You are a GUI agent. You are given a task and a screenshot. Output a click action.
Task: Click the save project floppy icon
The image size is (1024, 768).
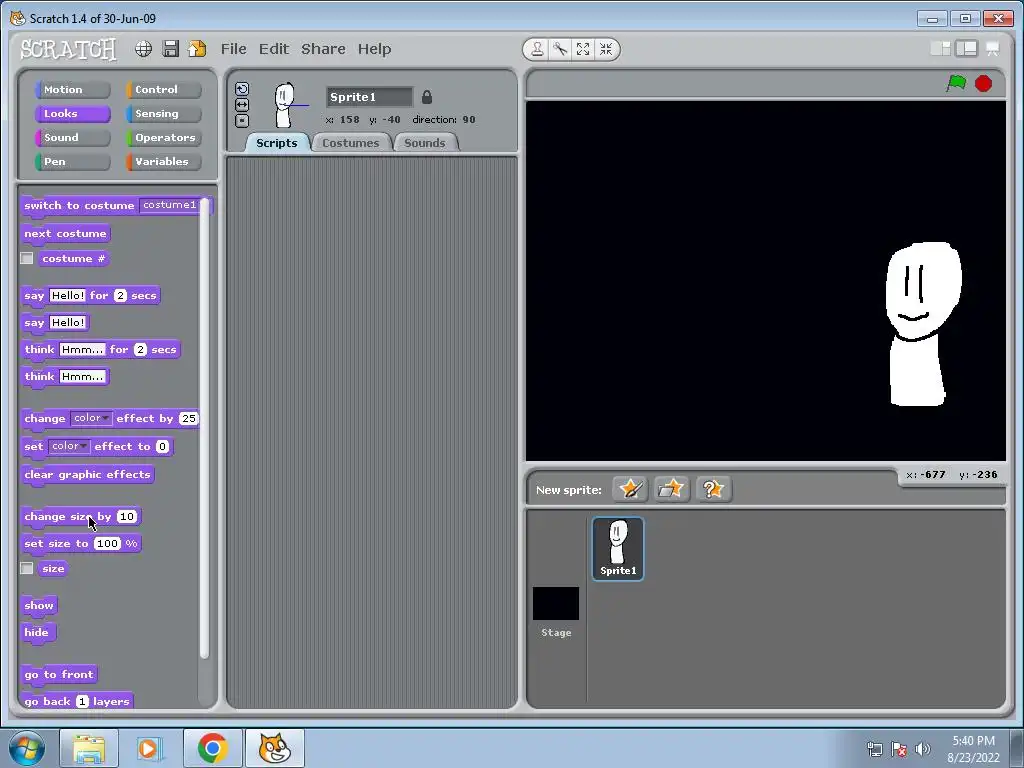tap(170, 49)
